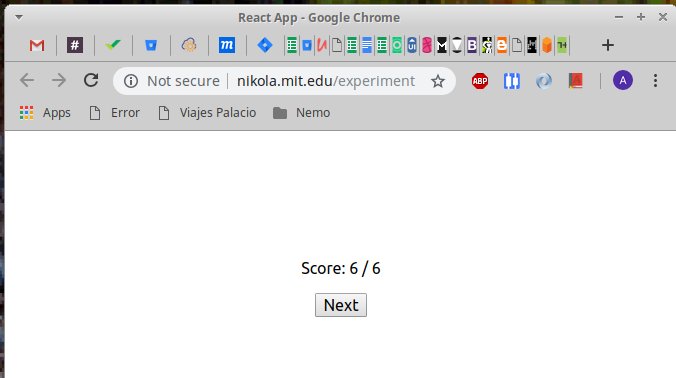Open the green checkmark pinned tab
Screen dimensions: 676x378
(113, 44)
